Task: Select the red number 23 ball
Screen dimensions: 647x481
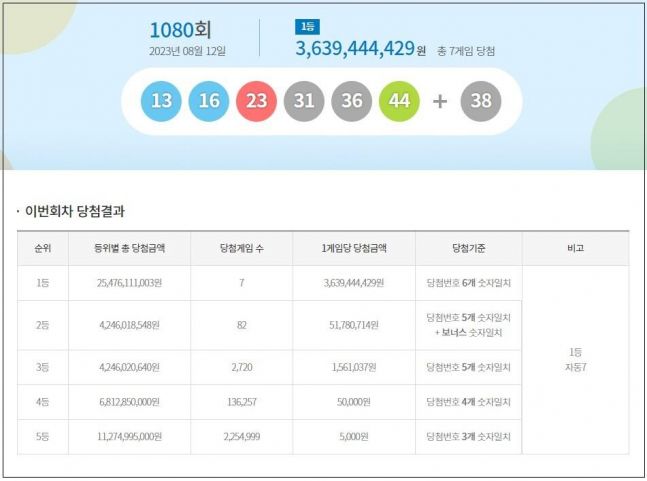Action: tap(256, 101)
